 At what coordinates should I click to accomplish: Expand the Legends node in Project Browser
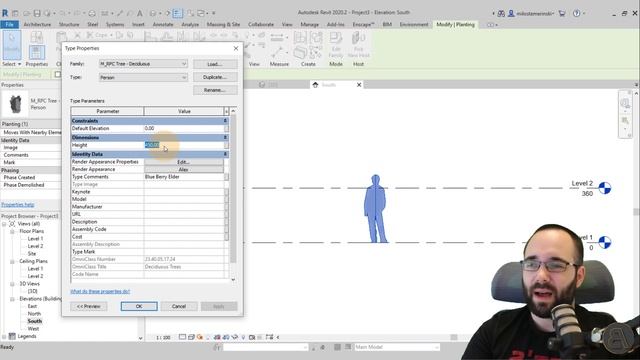click(x=4, y=336)
